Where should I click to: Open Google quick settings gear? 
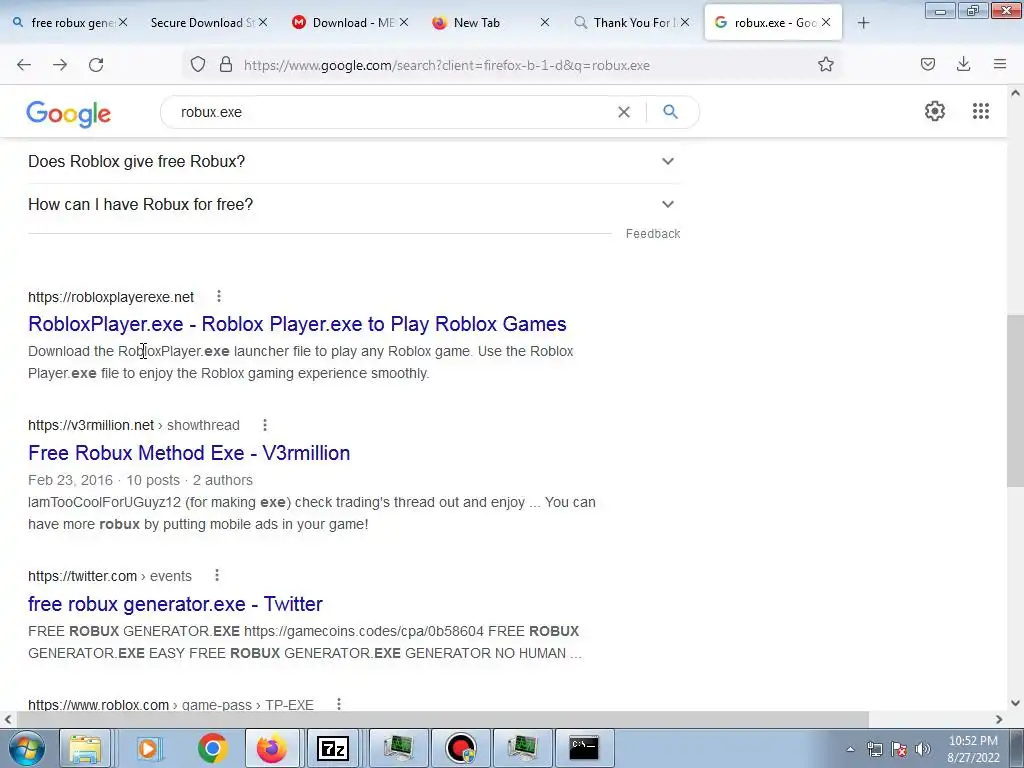935,111
